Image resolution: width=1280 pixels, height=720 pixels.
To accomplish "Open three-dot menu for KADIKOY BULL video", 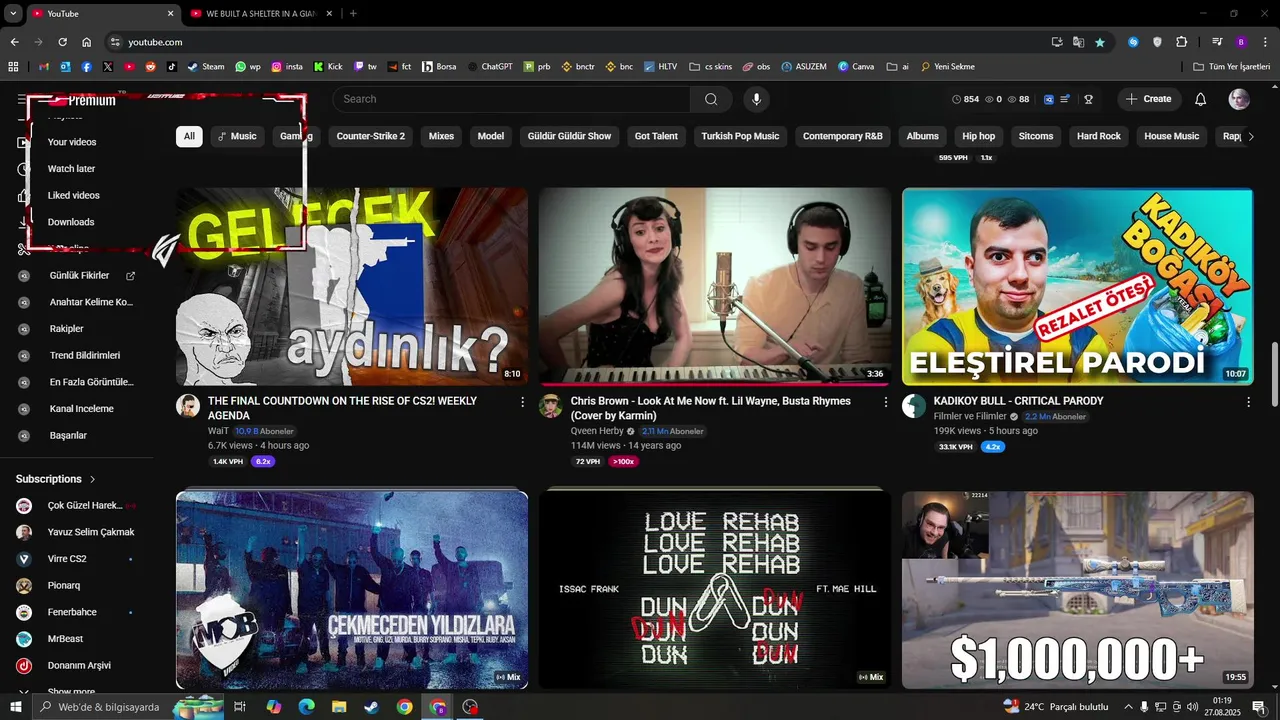I will [x=1248, y=402].
